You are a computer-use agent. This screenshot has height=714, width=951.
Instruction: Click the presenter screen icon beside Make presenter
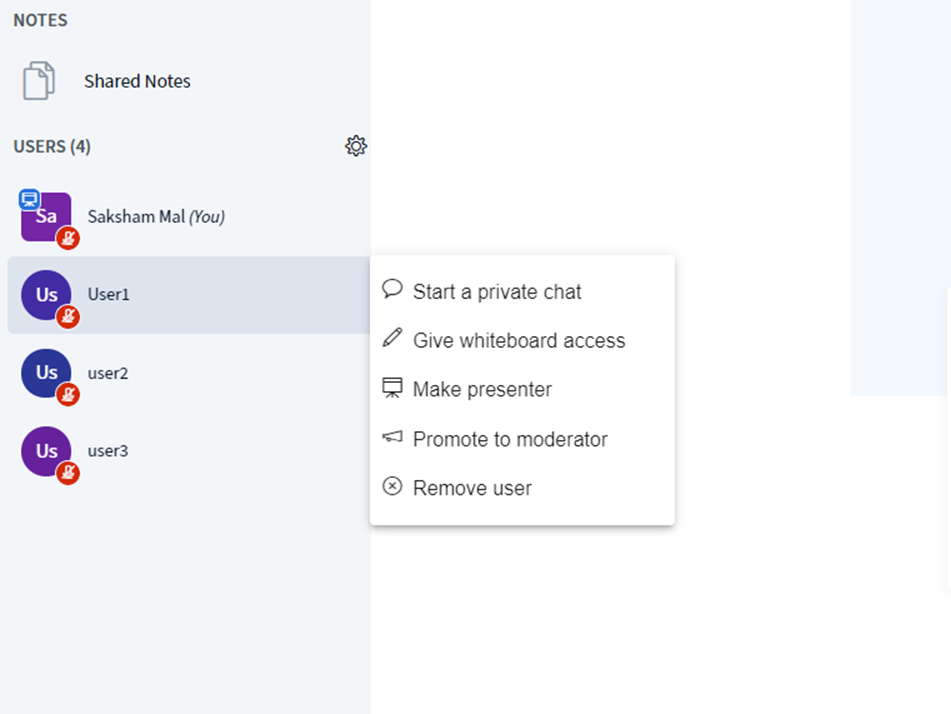tap(392, 387)
